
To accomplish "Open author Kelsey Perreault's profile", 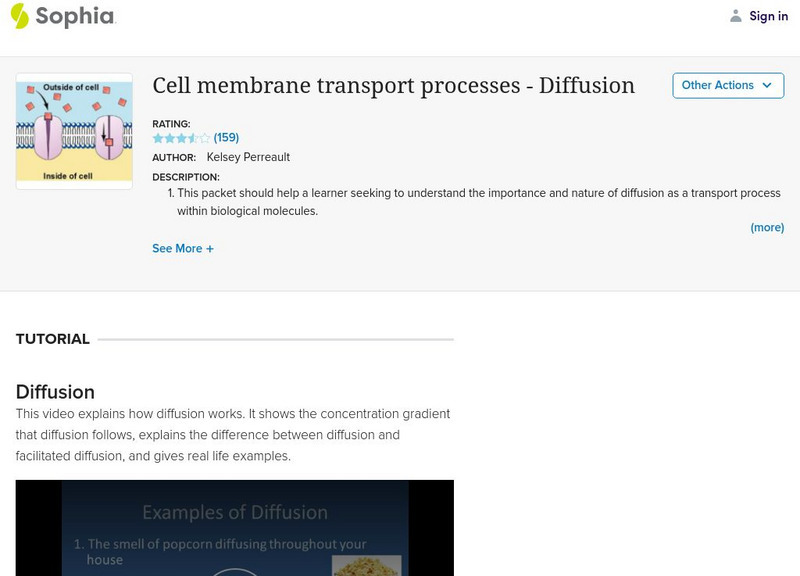I will click(x=248, y=157).
